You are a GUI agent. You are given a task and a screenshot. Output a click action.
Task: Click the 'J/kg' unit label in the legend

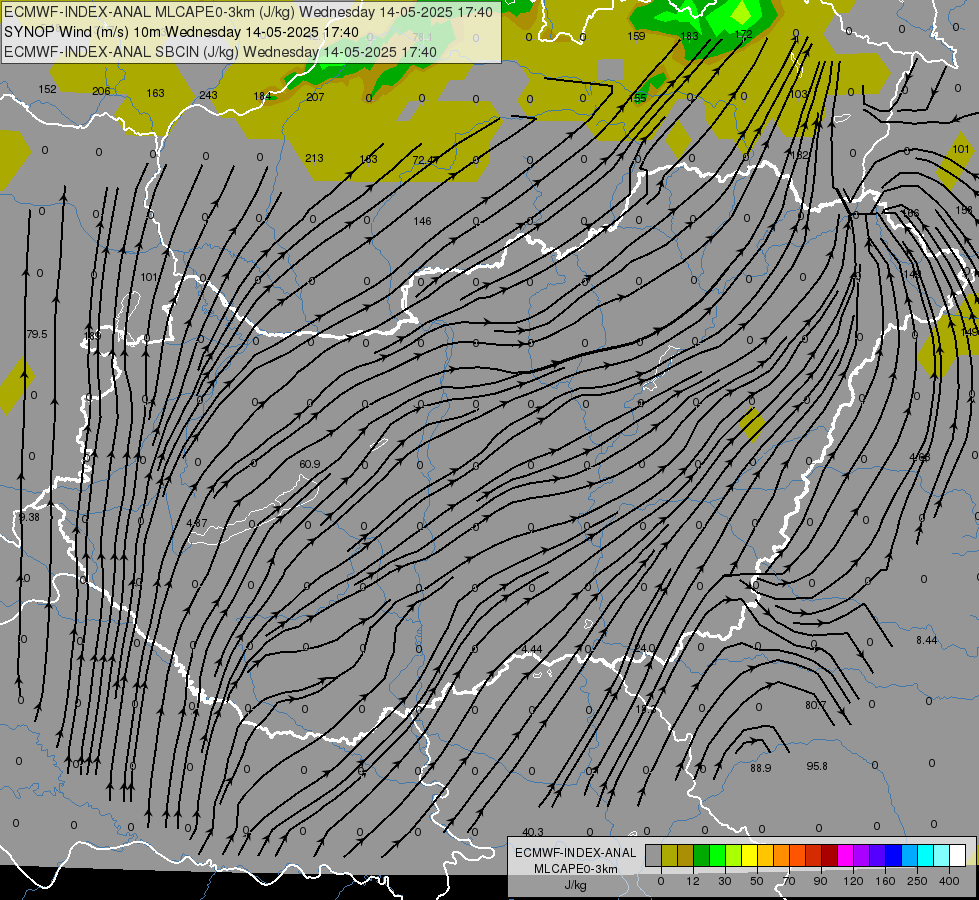pos(576,885)
